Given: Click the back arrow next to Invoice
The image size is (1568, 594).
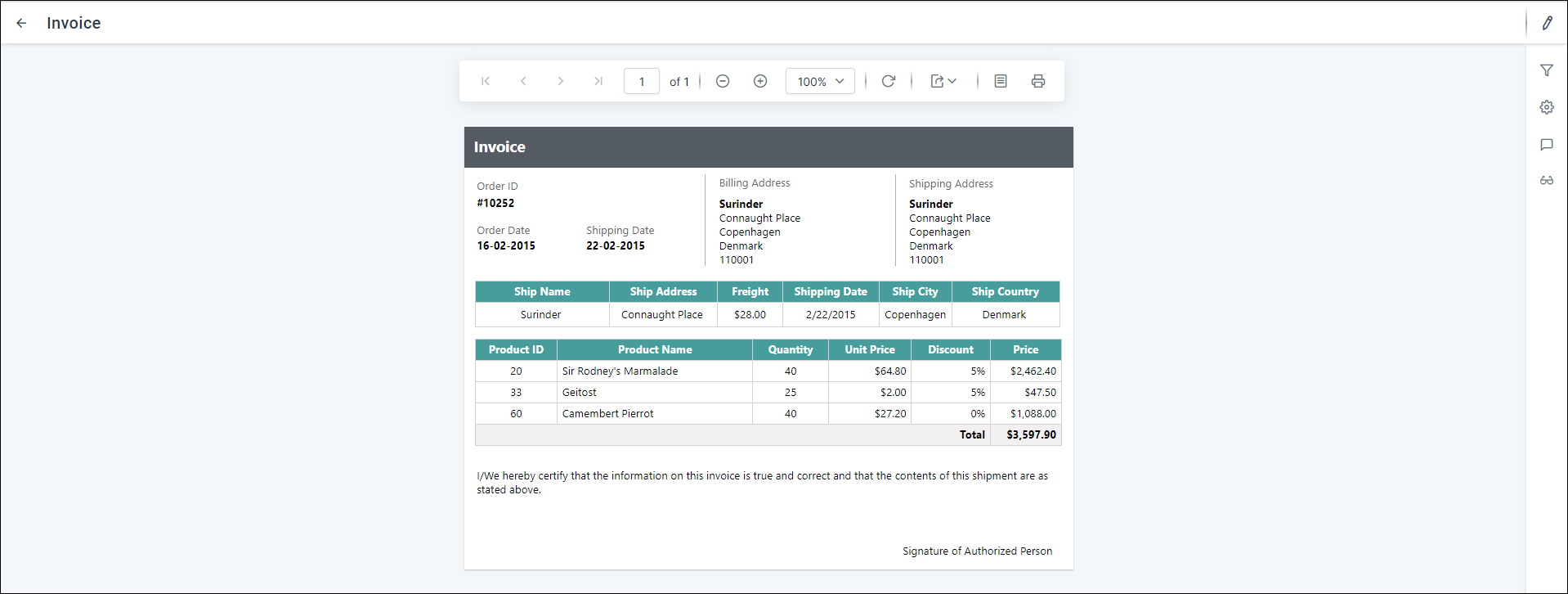Looking at the screenshot, I should (21, 23).
